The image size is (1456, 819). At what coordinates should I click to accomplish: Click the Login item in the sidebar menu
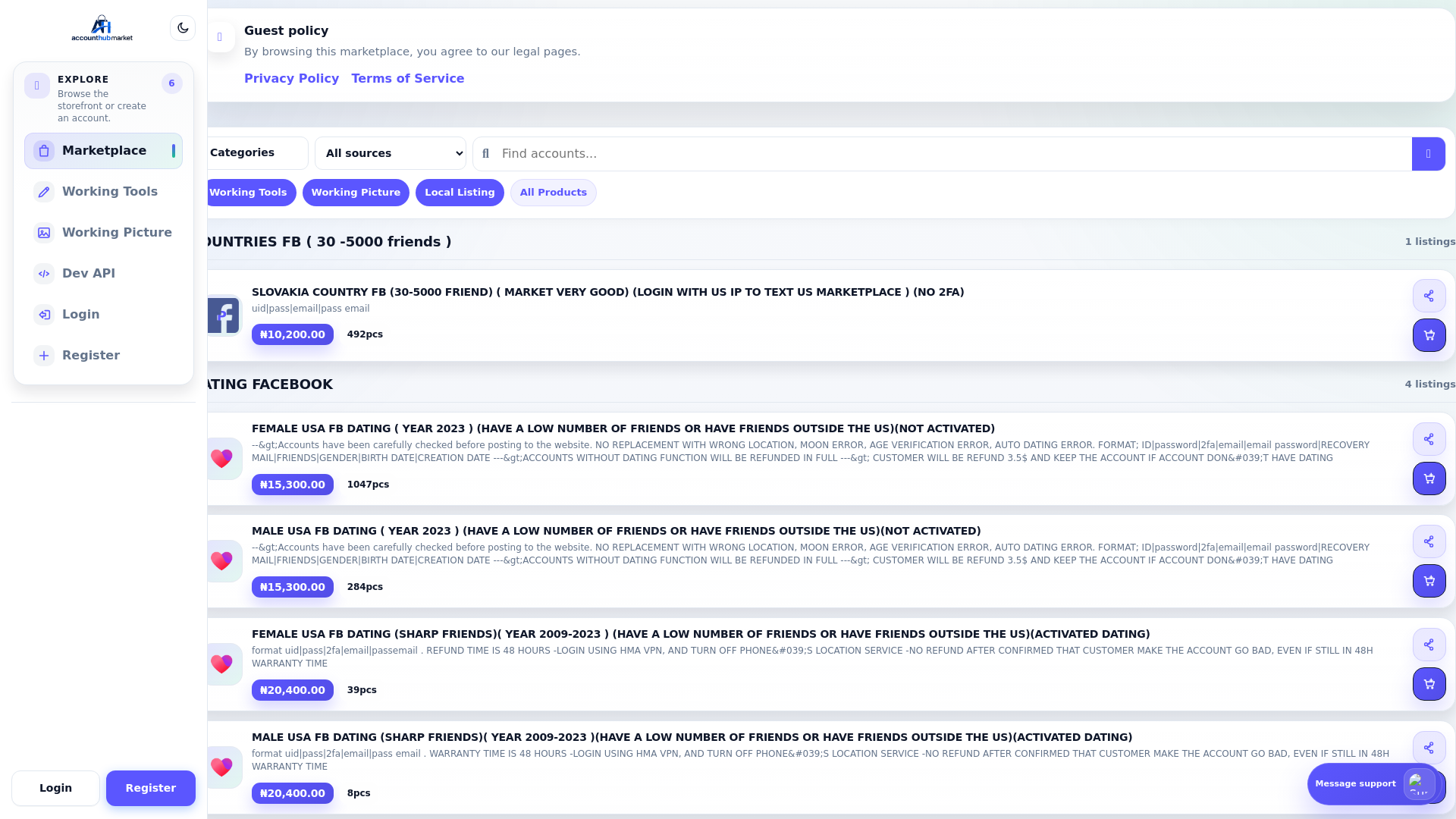point(103,315)
